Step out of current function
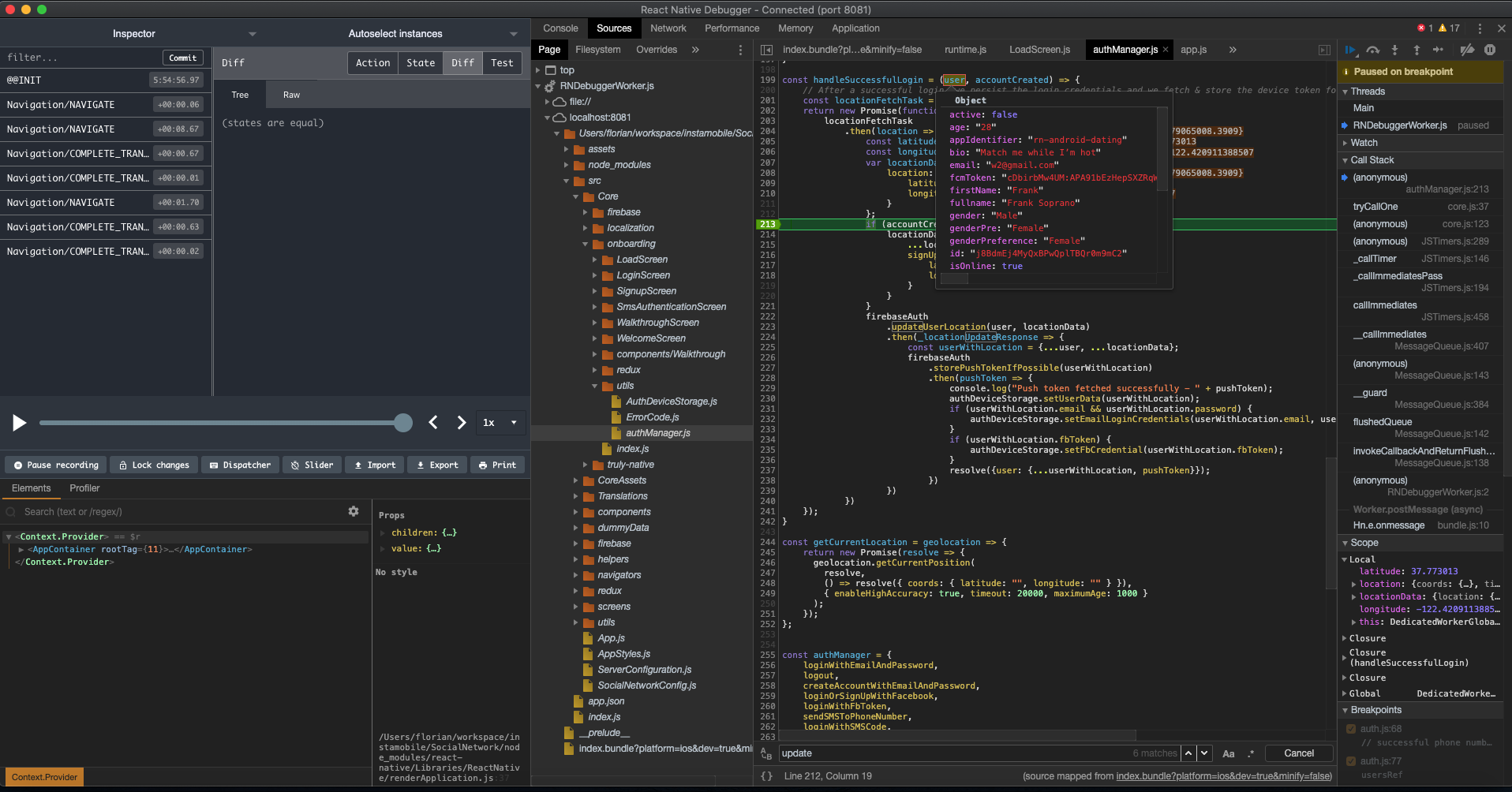 coord(1417,50)
